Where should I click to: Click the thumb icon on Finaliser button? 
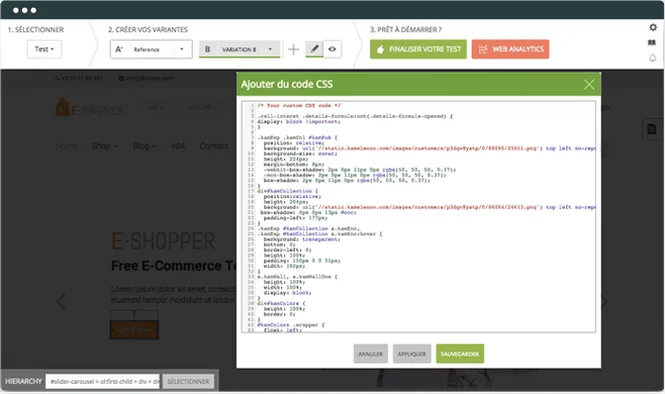tap(380, 49)
